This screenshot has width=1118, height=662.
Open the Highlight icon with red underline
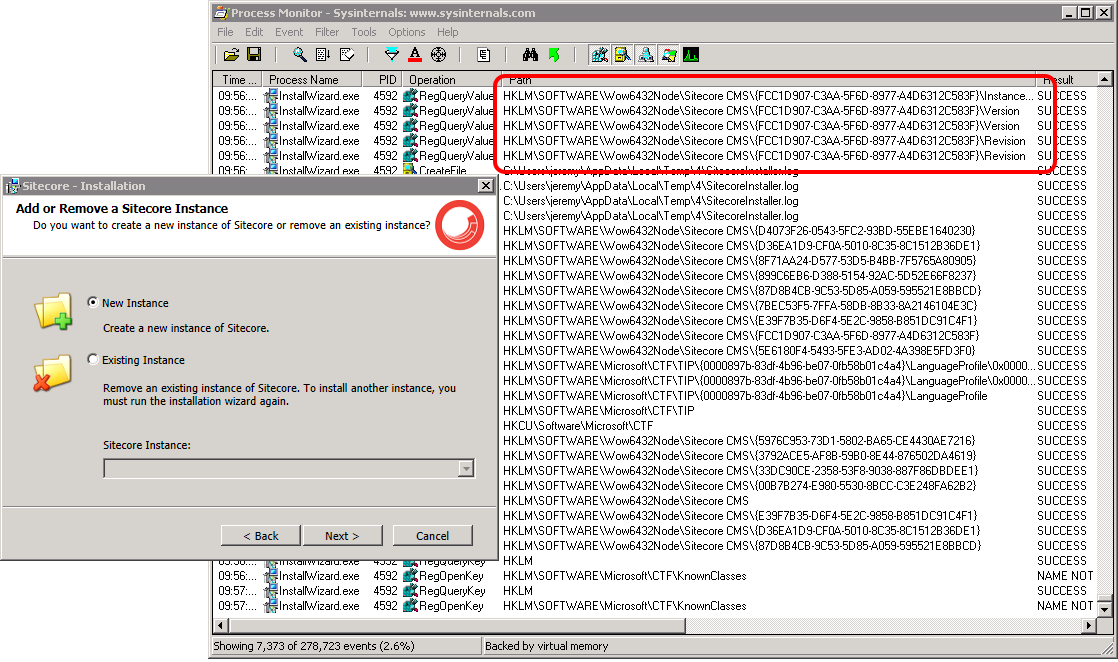tap(415, 55)
